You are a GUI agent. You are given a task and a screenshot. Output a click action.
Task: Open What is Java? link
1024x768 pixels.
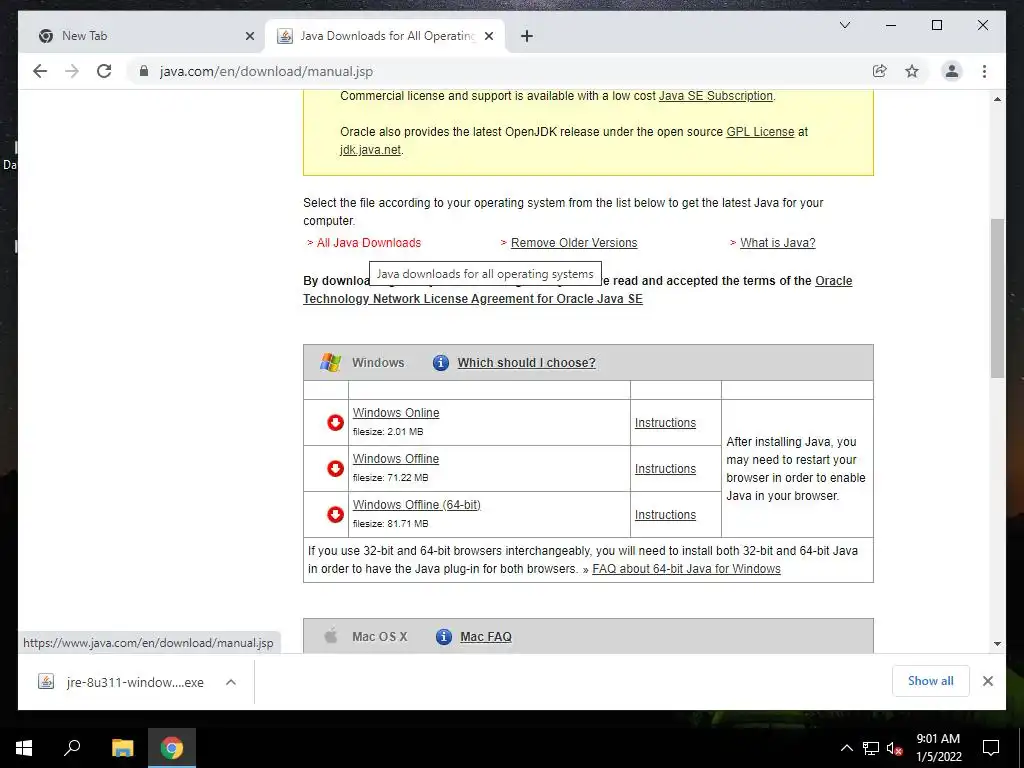(778, 243)
